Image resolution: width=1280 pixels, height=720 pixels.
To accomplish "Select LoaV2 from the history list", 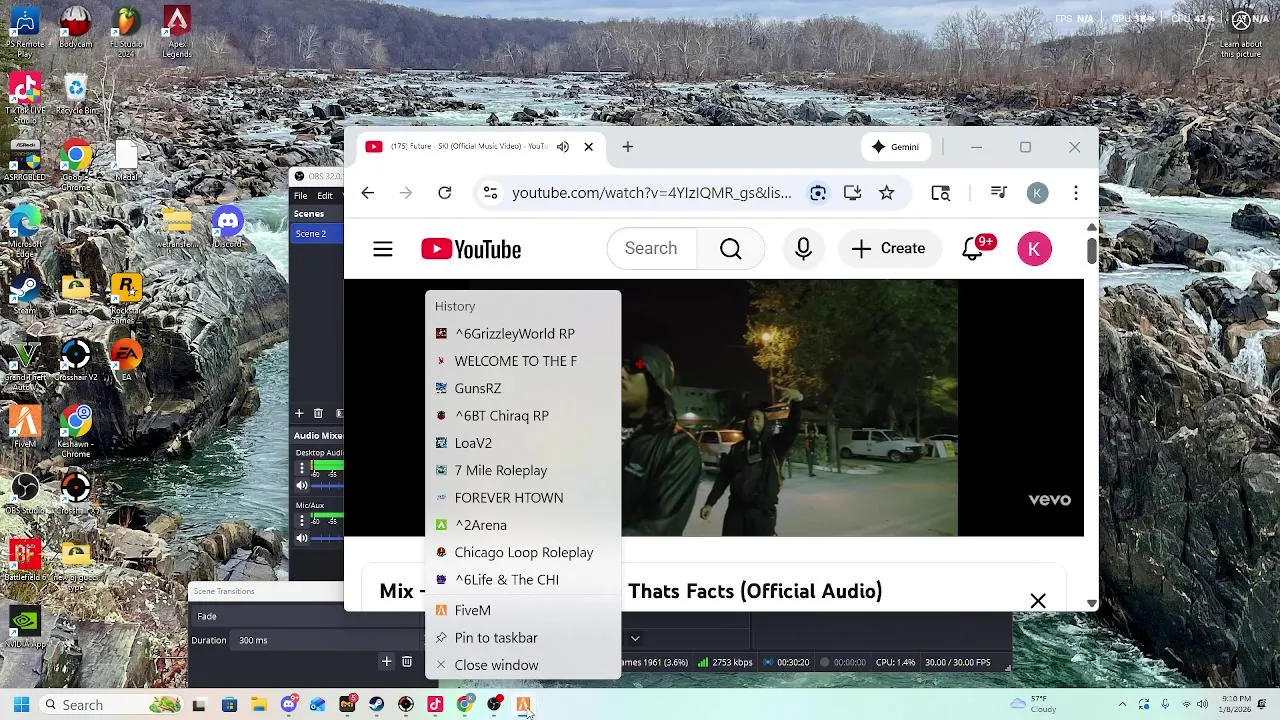I will point(522,443).
